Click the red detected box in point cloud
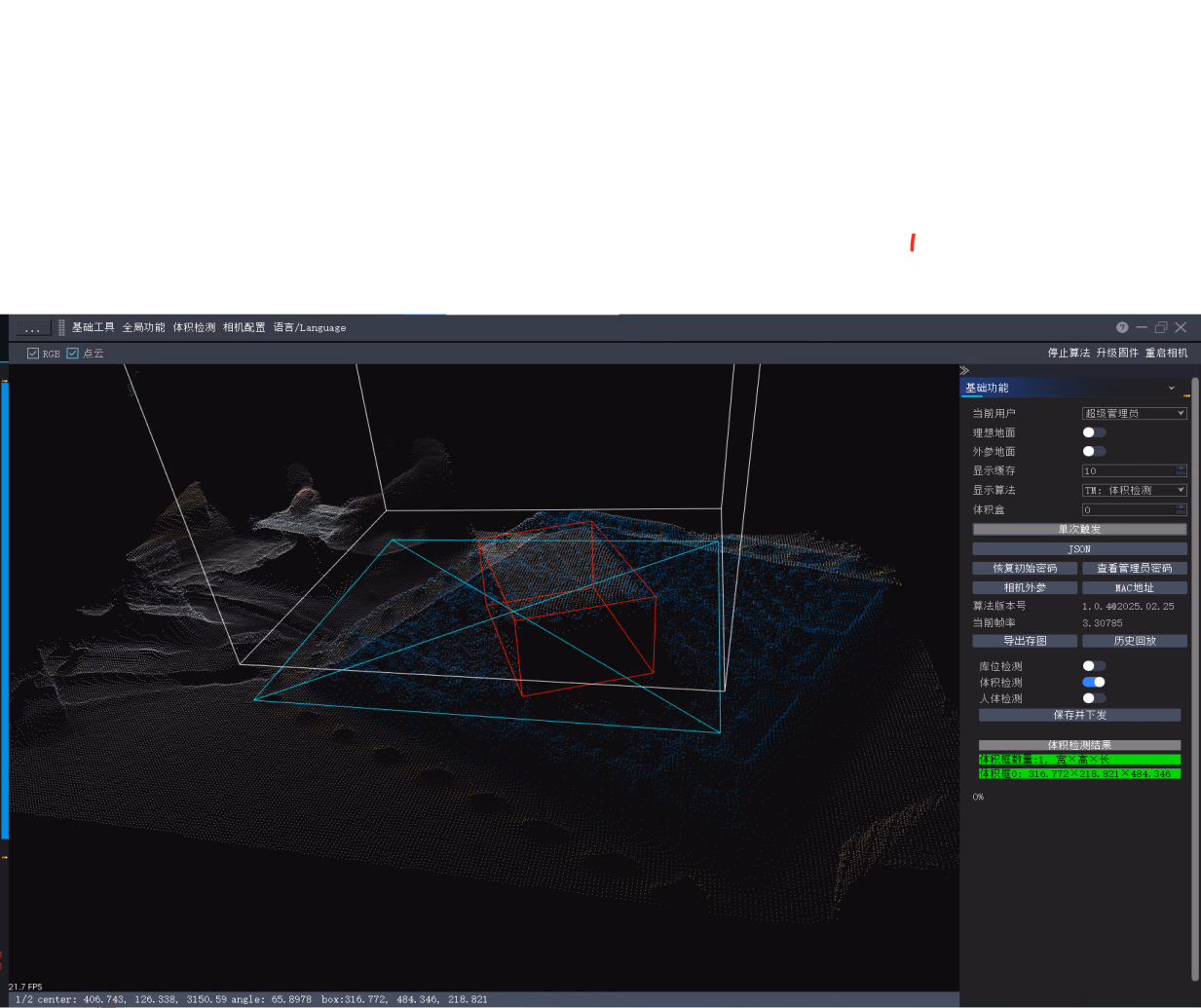This screenshot has width=1201, height=1008. tap(569, 609)
